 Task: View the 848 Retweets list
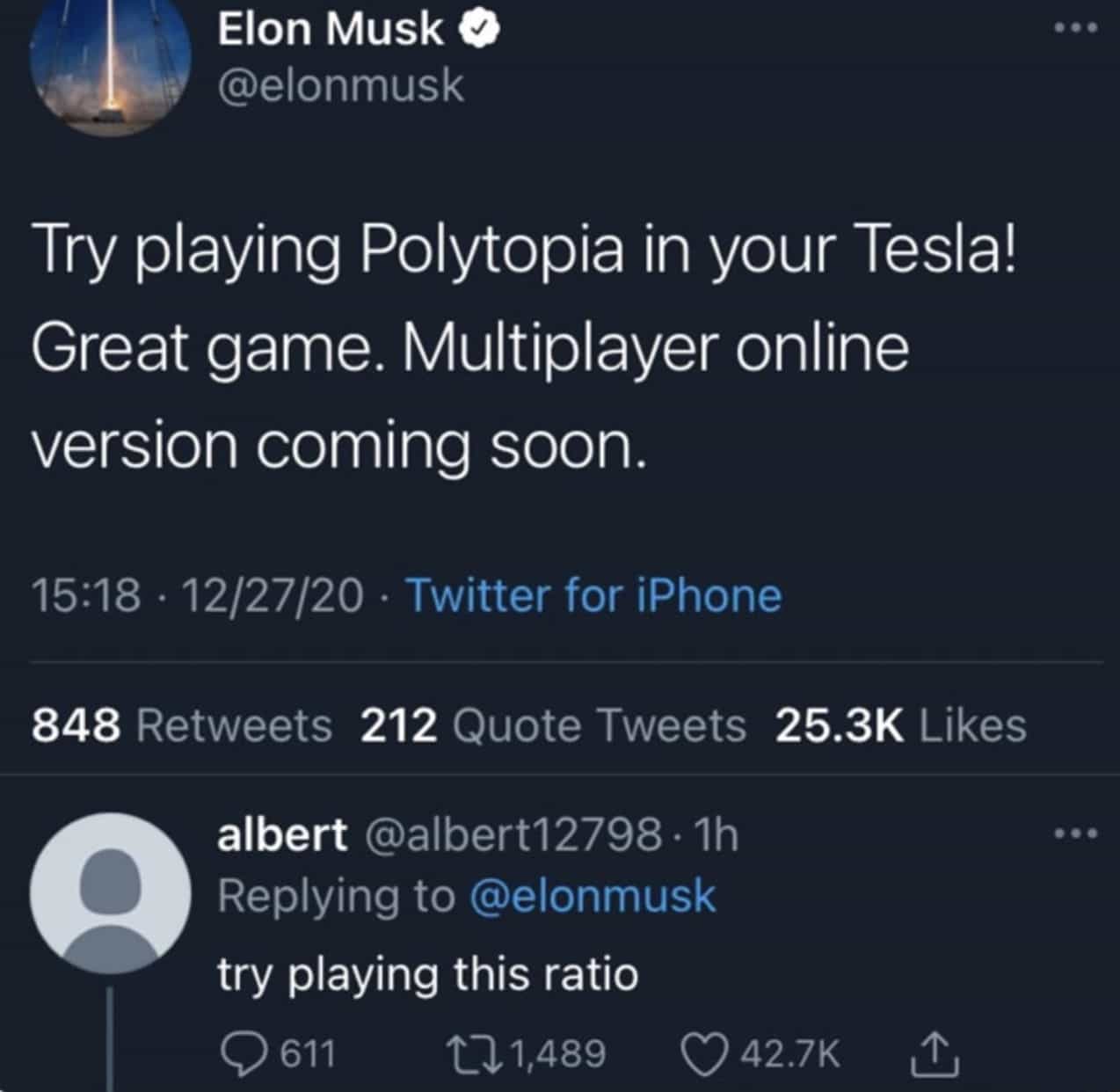pos(182,725)
